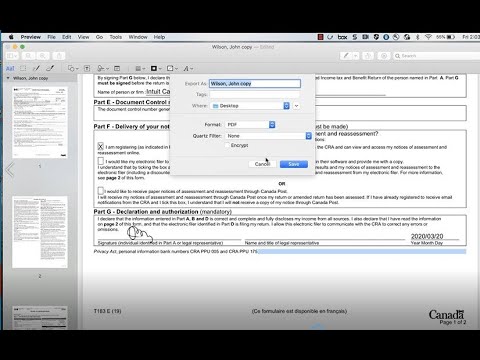Click the 1Password-style blue circle menu bar icon
The height and width of the screenshot is (360, 480).
tap(386, 37)
